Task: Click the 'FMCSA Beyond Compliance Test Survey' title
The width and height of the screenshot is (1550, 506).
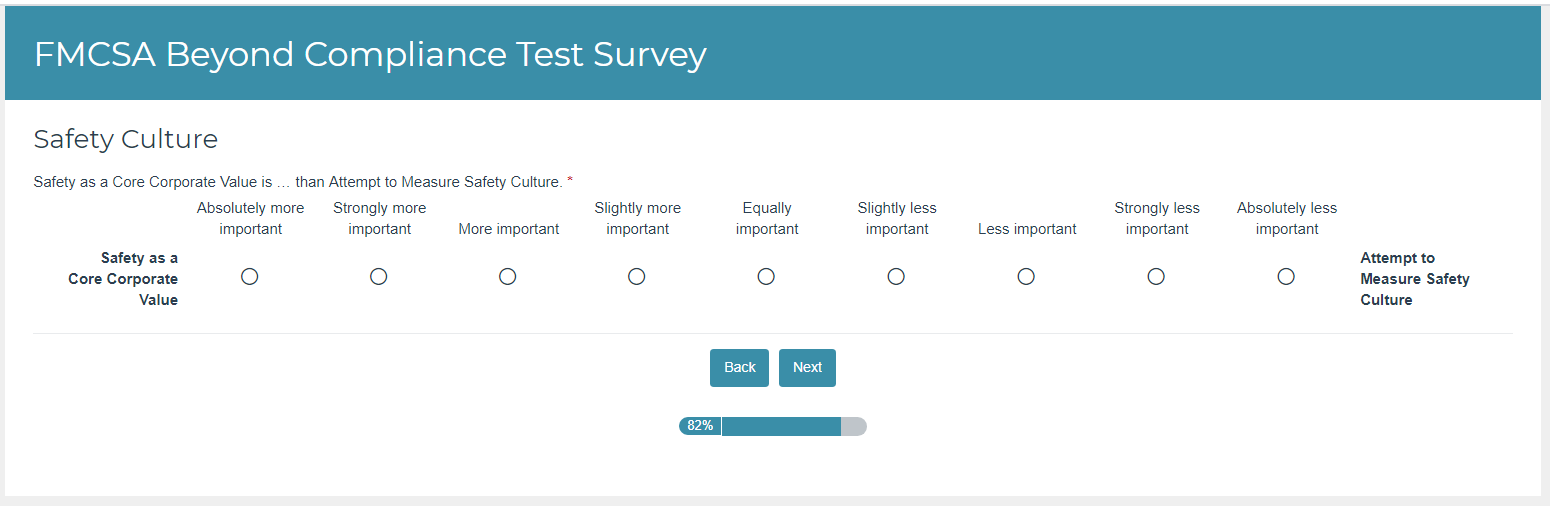Action: point(370,55)
